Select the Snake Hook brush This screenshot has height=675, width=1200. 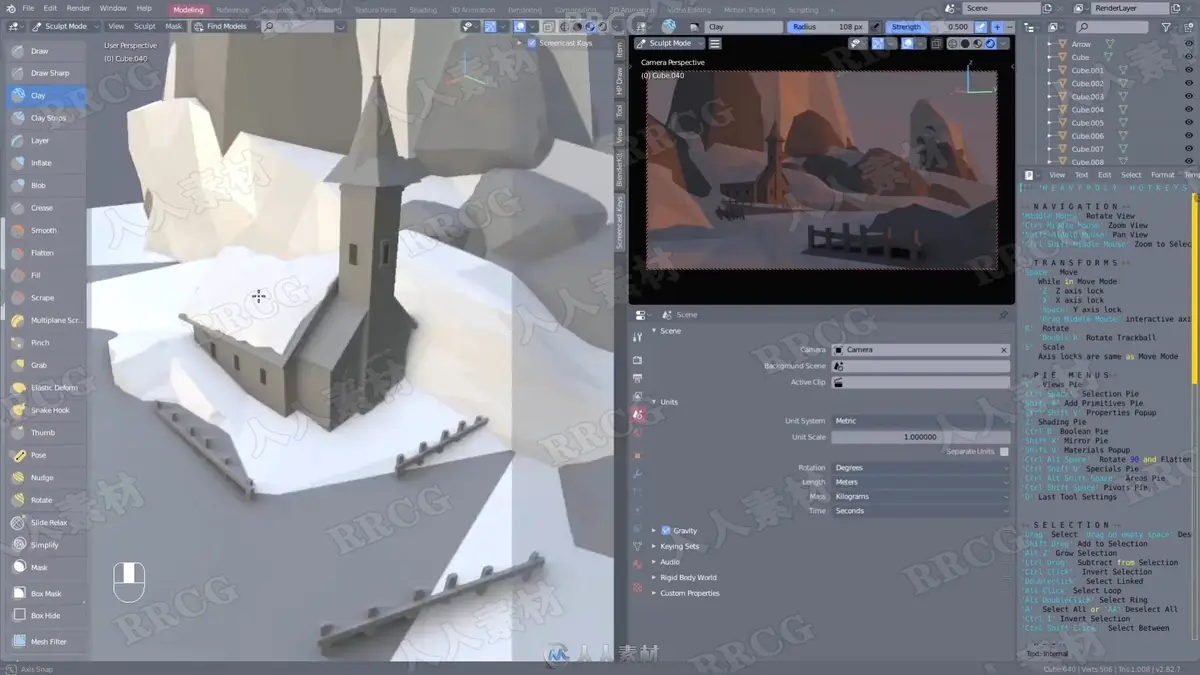pyautogui.click(x=46, y=410)
